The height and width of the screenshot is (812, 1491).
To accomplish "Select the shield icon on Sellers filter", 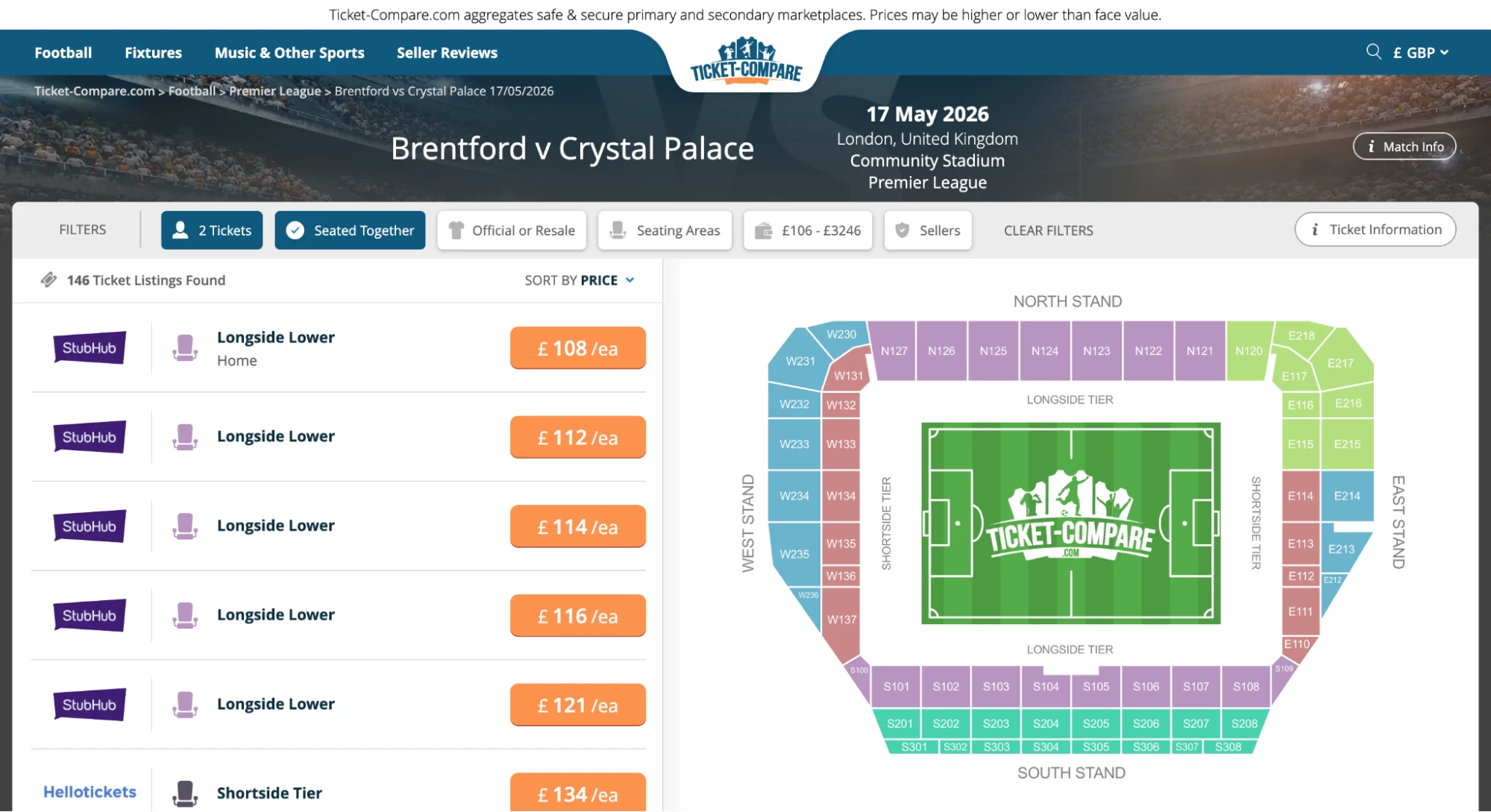I will pyautogui.click(x=903, y=230).
